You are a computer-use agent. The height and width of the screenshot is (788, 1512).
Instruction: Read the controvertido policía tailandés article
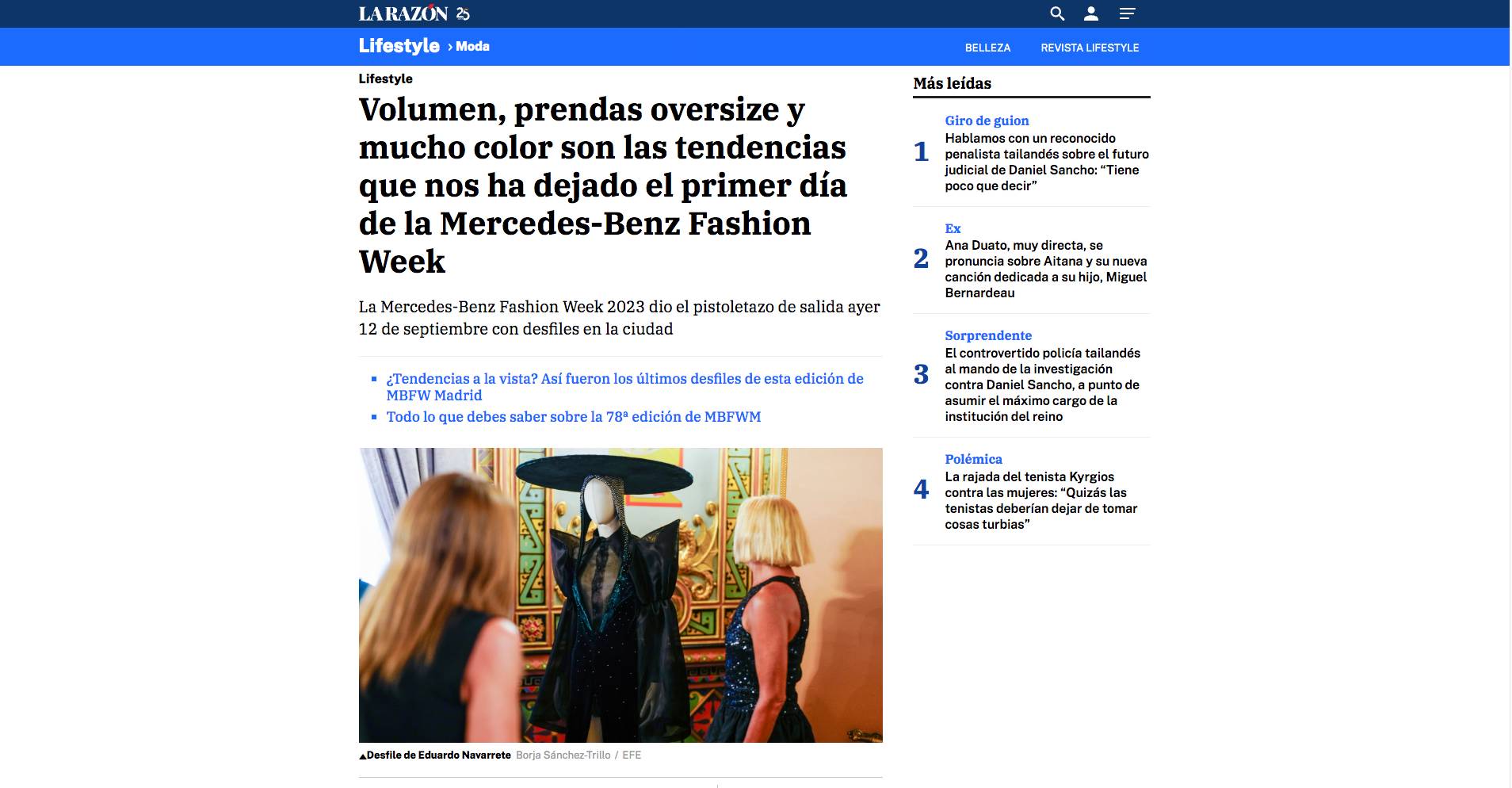click(1042, 384)
